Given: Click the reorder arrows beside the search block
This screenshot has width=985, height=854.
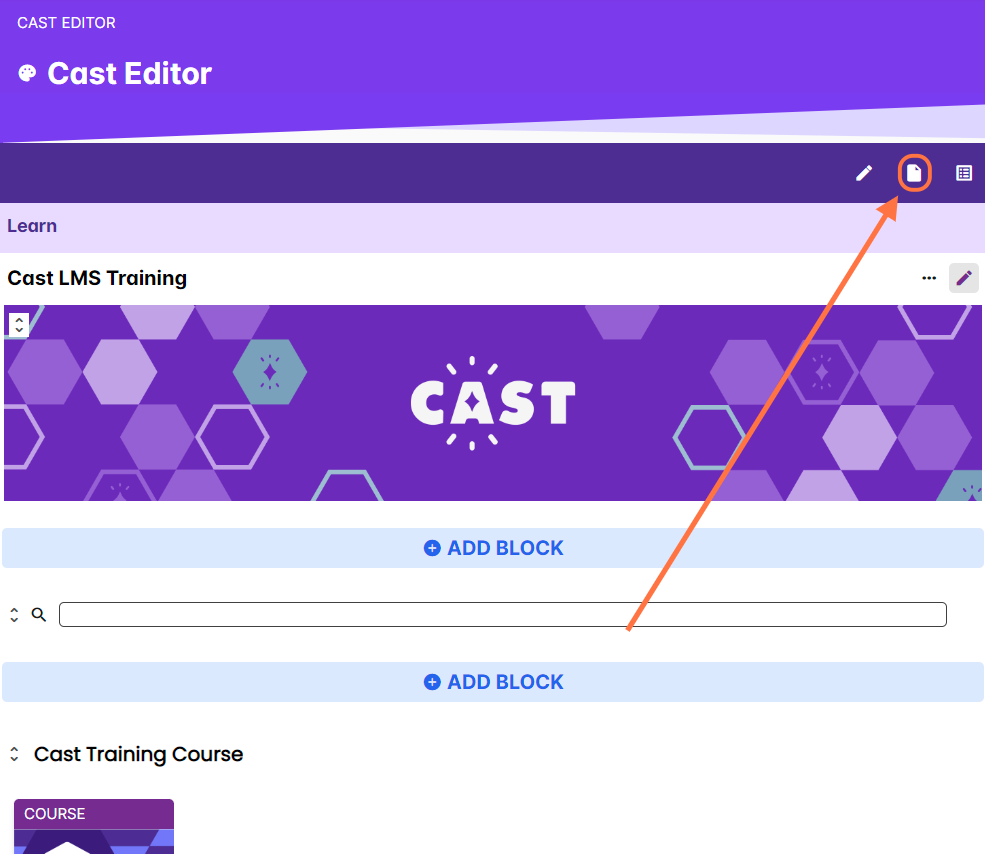Looking at the screenshot, I should 14,615.
